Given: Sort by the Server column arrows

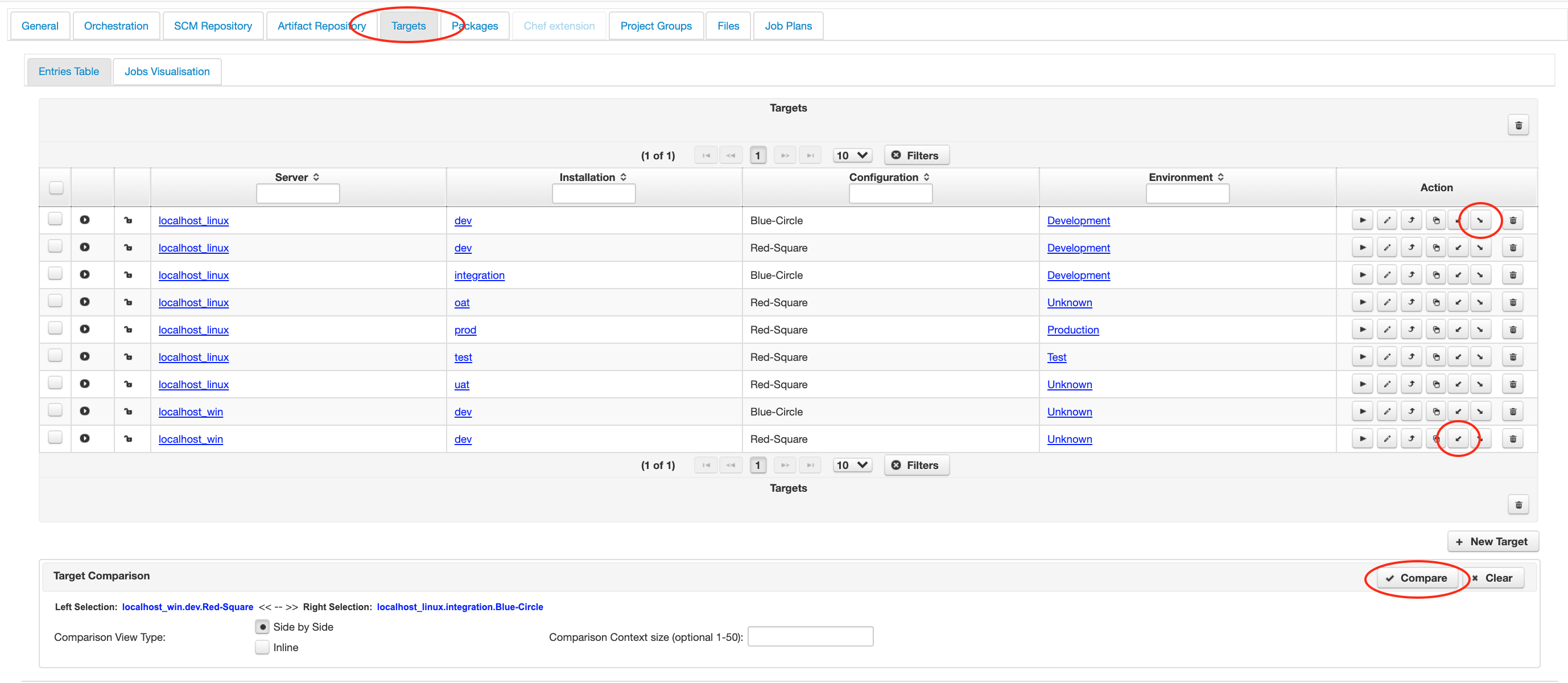Looking at the screenshot, I should pyautogui.click(x=316, y=177).
